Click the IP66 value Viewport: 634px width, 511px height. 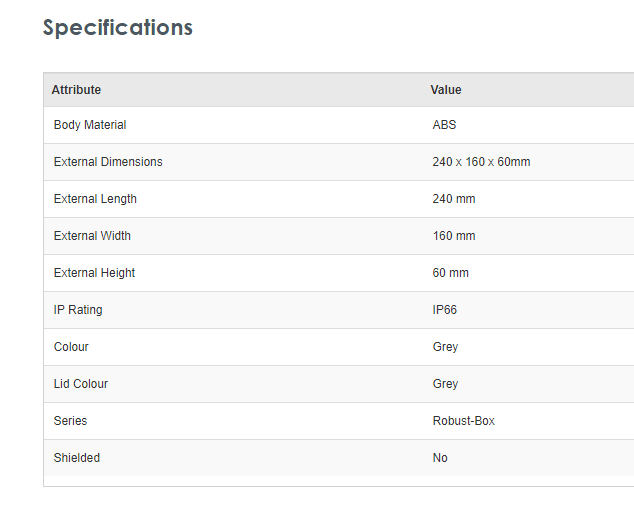[x=445, y=310]
